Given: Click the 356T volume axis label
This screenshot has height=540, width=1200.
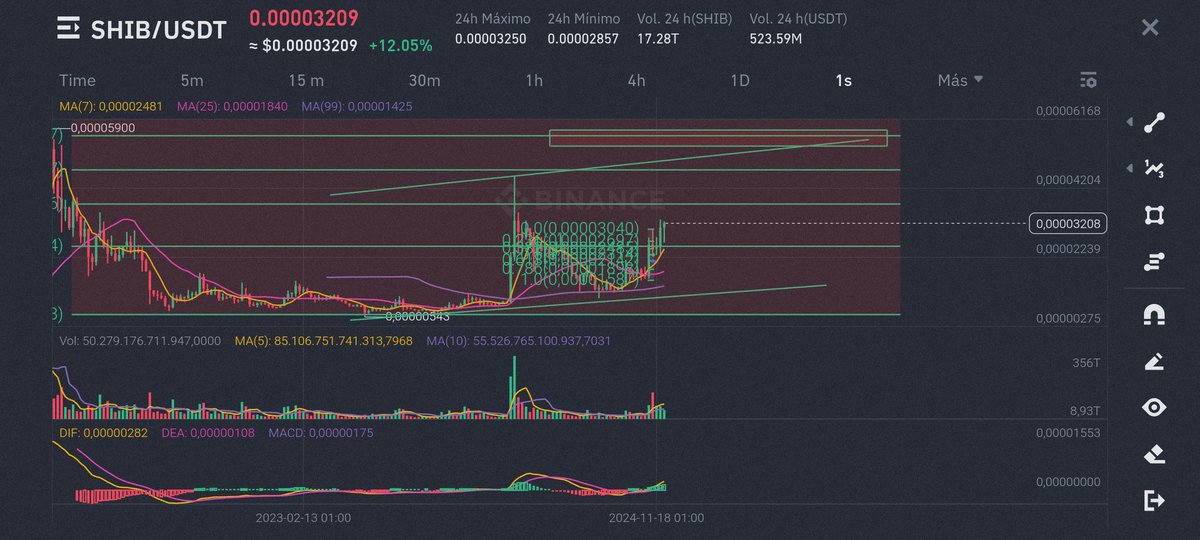Looking at the screenshot, I should point(1084,364).
